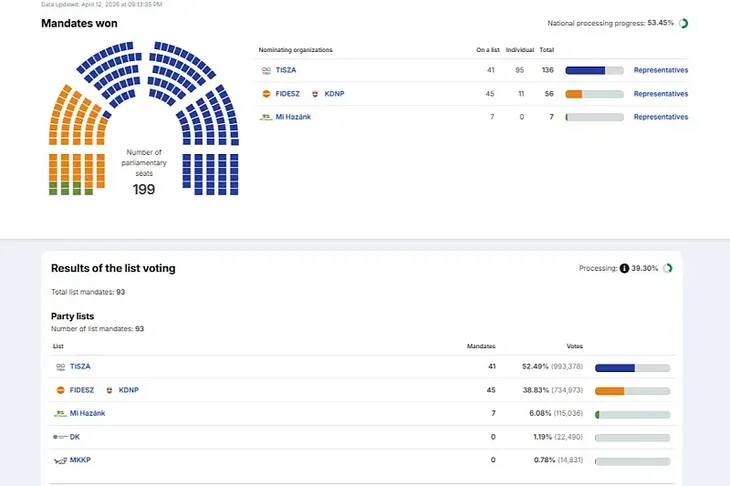Click the Mi Hazánk logo under Nominating organizations

265,117
